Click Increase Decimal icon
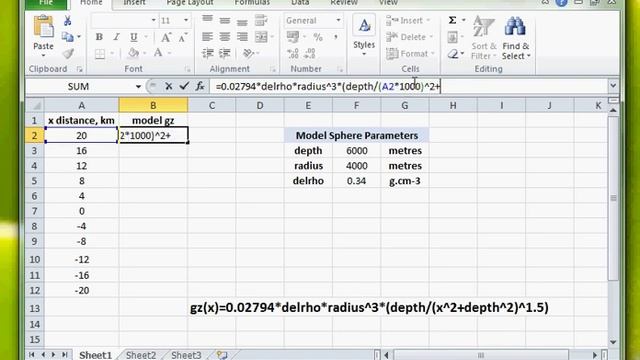The image size is (640, 360). (293, 53)
